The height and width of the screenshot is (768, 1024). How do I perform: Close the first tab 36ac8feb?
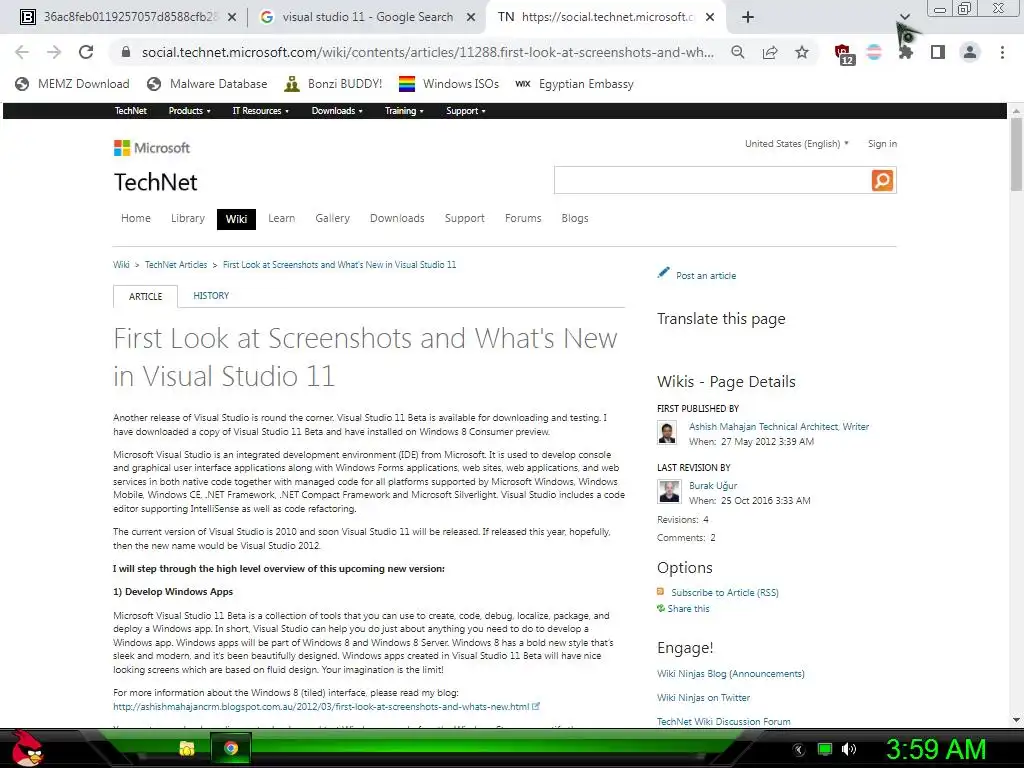point(232,17)
